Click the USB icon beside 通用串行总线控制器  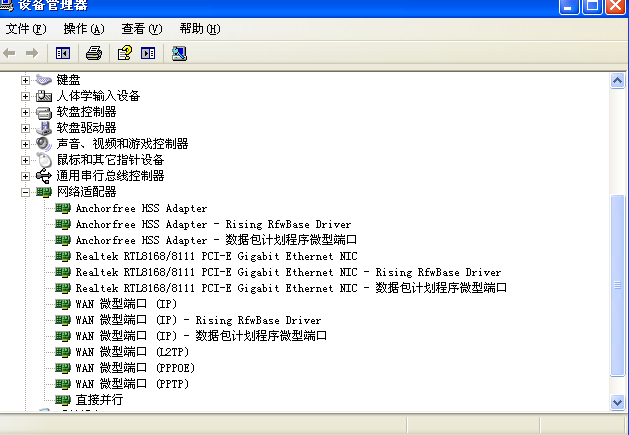point(44,176)
